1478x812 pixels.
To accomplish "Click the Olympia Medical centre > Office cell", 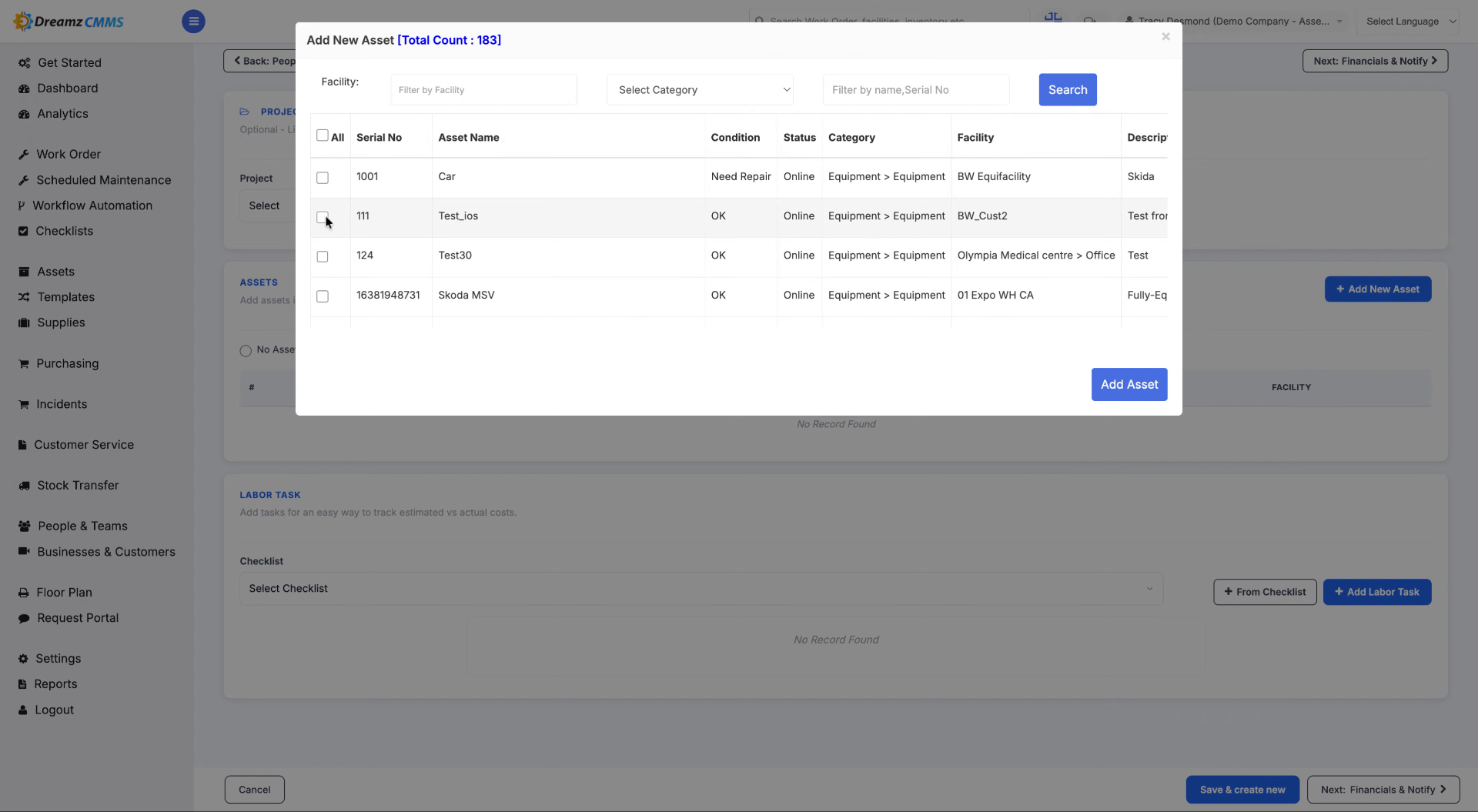I will click(x=1036, y=256).
